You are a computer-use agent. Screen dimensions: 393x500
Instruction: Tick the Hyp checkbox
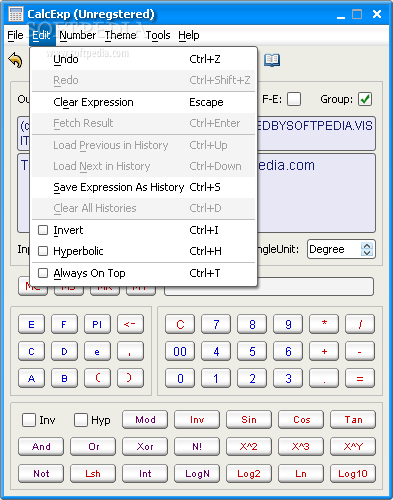pos(81,420)
